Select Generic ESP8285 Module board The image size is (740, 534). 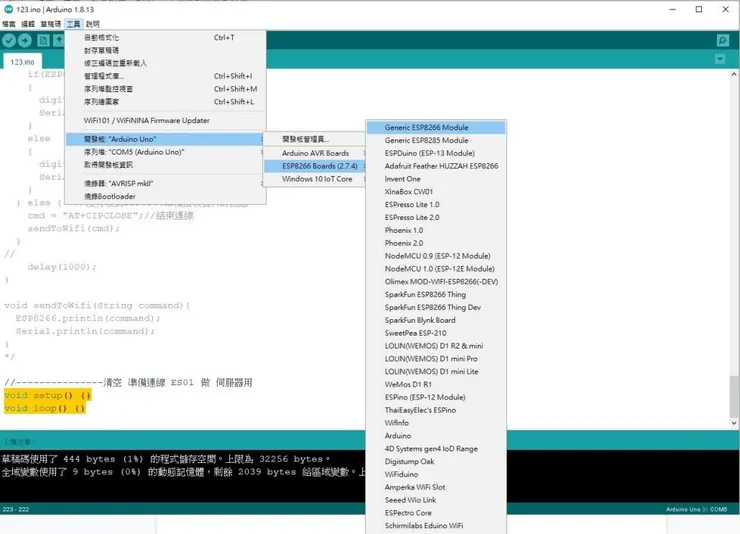tap(436, 140)
